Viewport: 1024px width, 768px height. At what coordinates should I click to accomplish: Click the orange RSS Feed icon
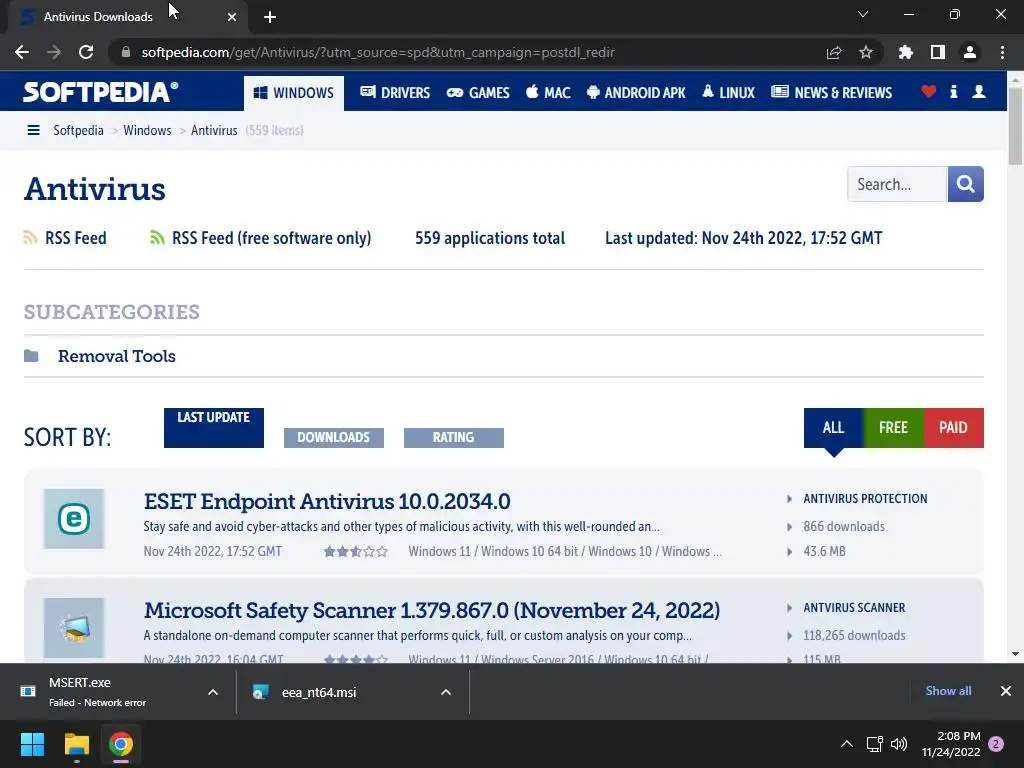(30, 238)
